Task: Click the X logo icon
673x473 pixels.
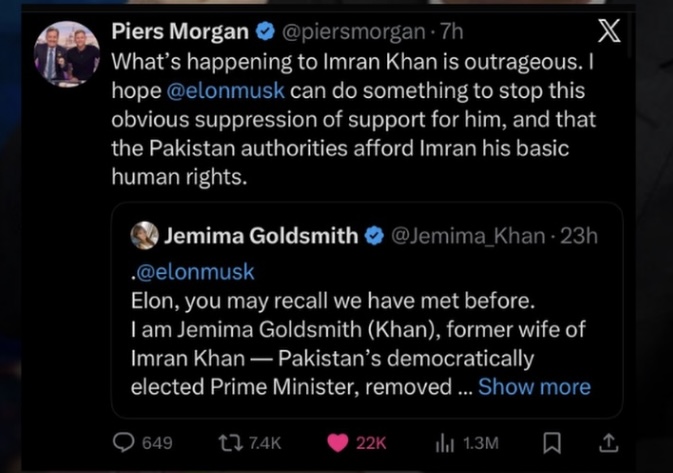Action: point(608,32)
